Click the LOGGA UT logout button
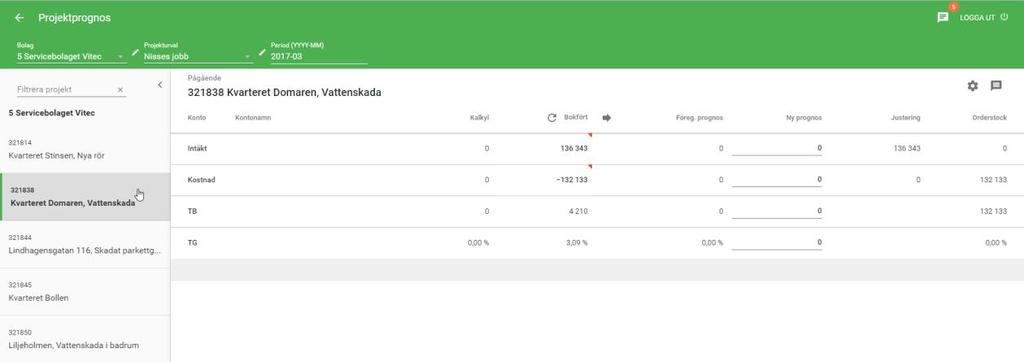The image size is (1024, 362). [x=984, y=18]
